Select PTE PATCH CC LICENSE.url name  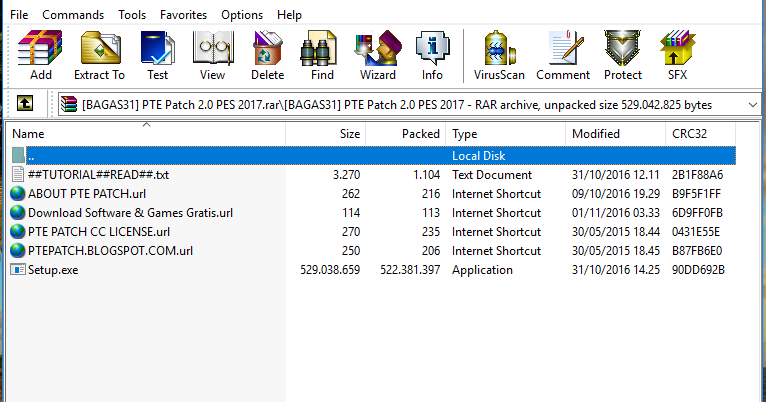[99, 232]
